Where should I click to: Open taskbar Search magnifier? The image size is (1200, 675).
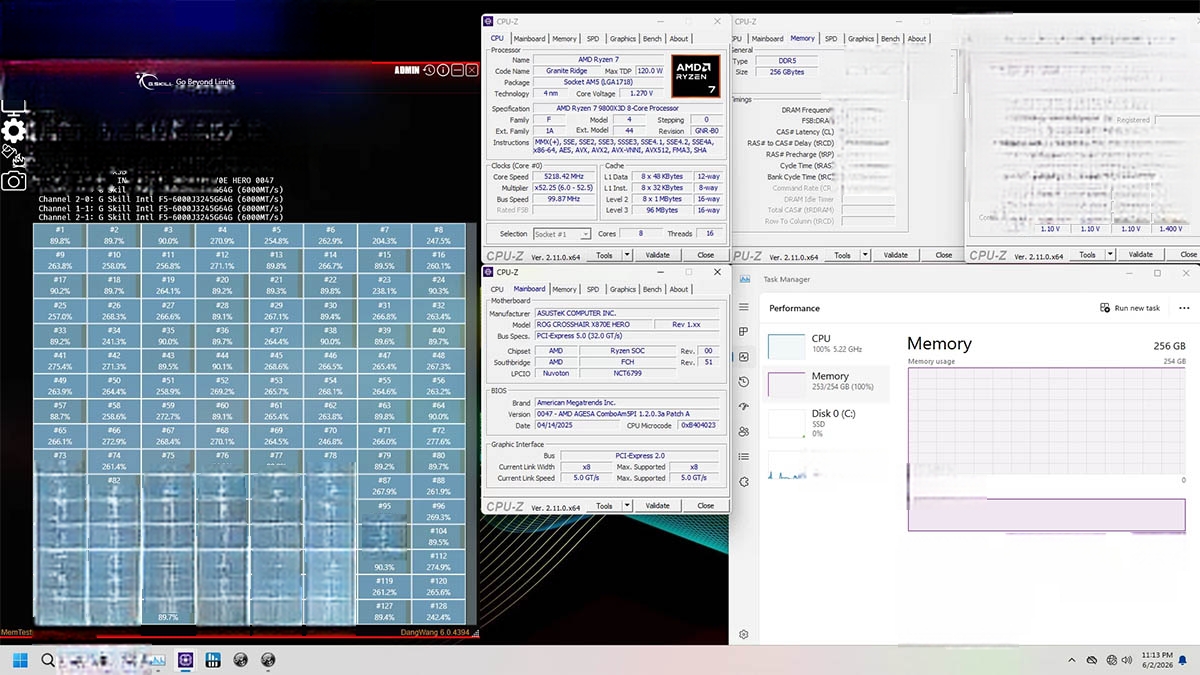click(x=47, y=660)
